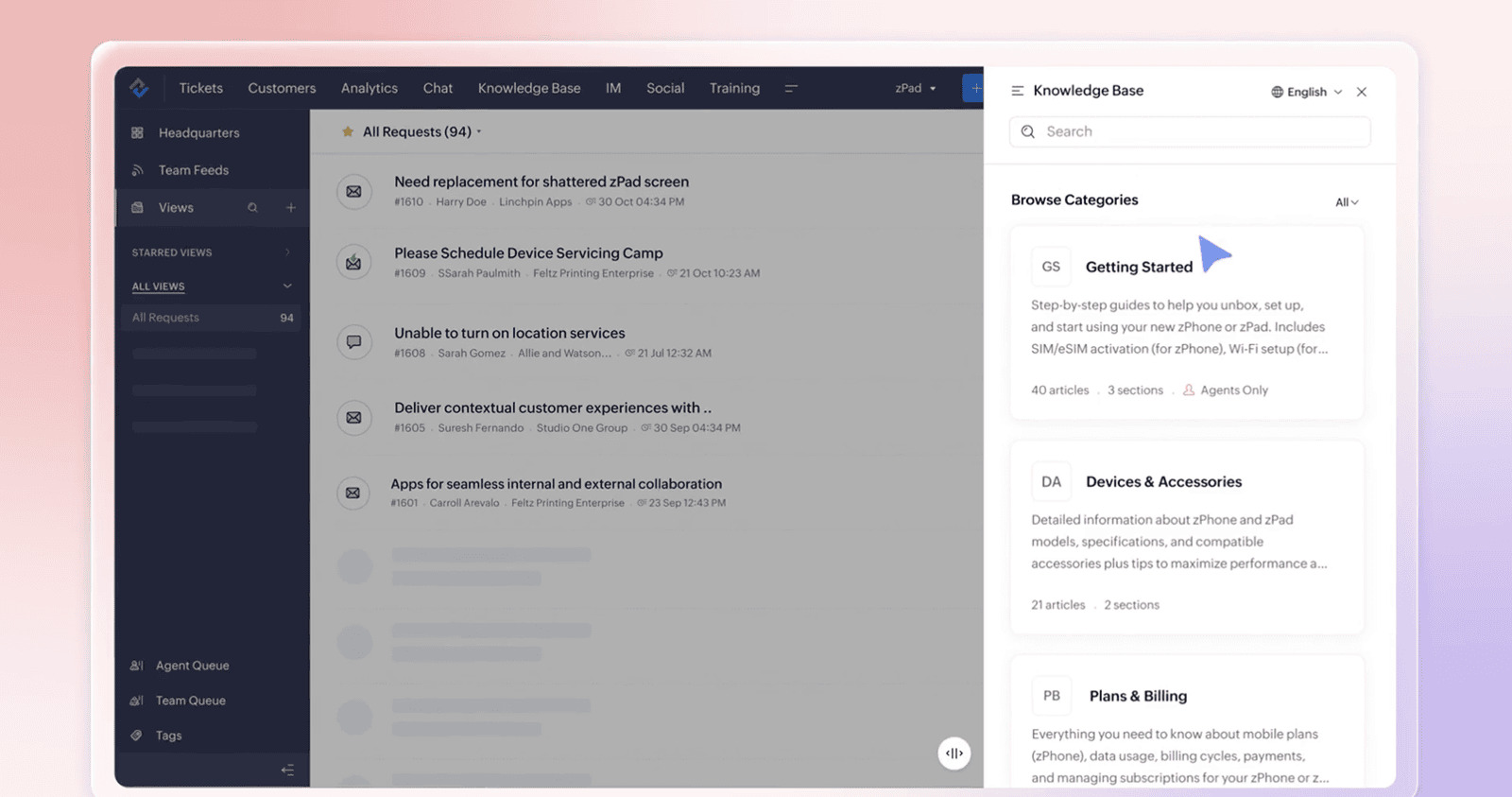
Task: Click the Knowledge Base panel hamburger icon
Action: [1018, 92]
